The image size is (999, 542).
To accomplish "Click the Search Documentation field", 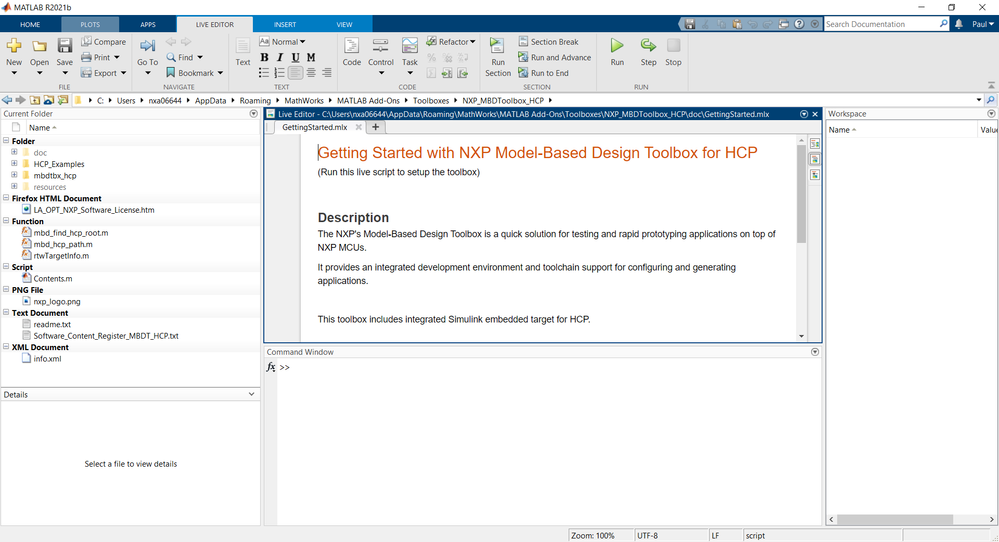I will pos(881,24).
